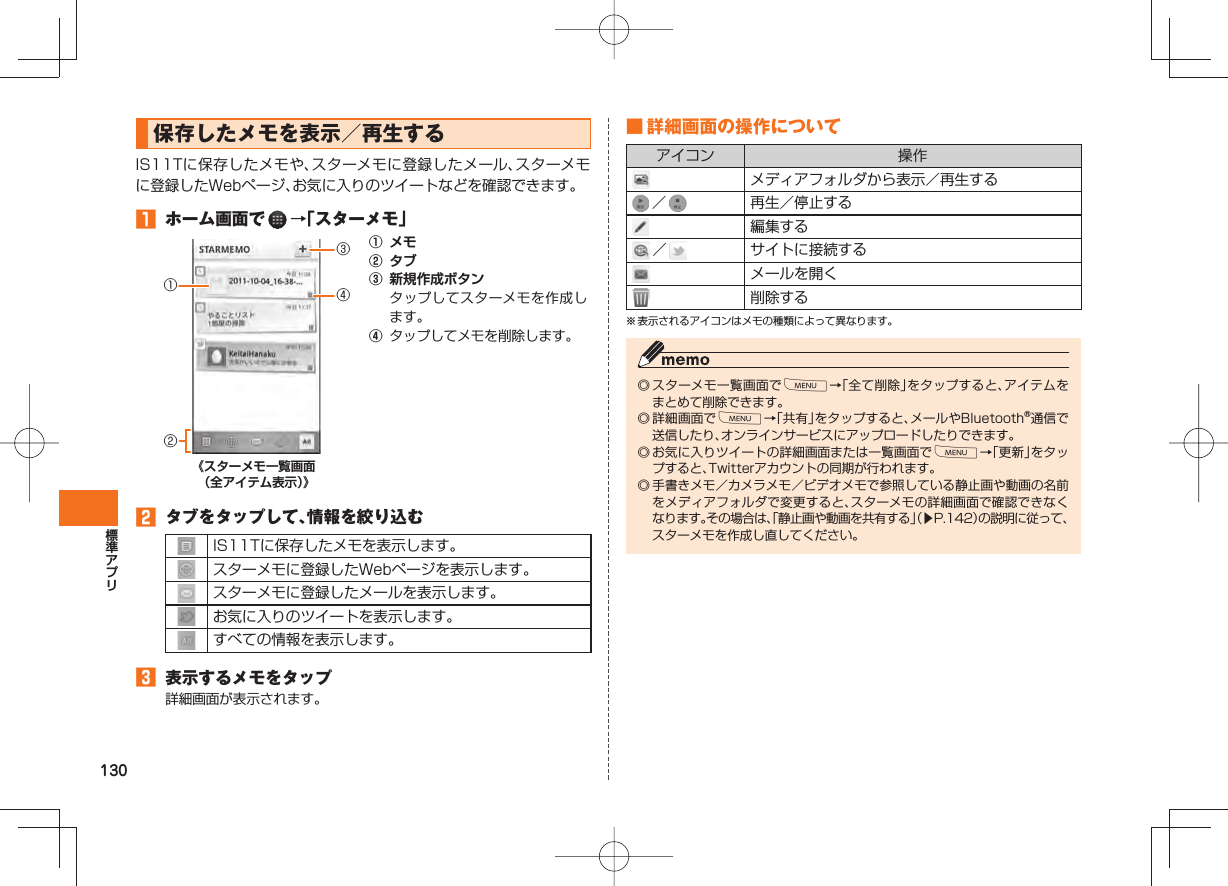
Task: Click the legend text タップしてメモを削除します。
Action: click(482, 336)
